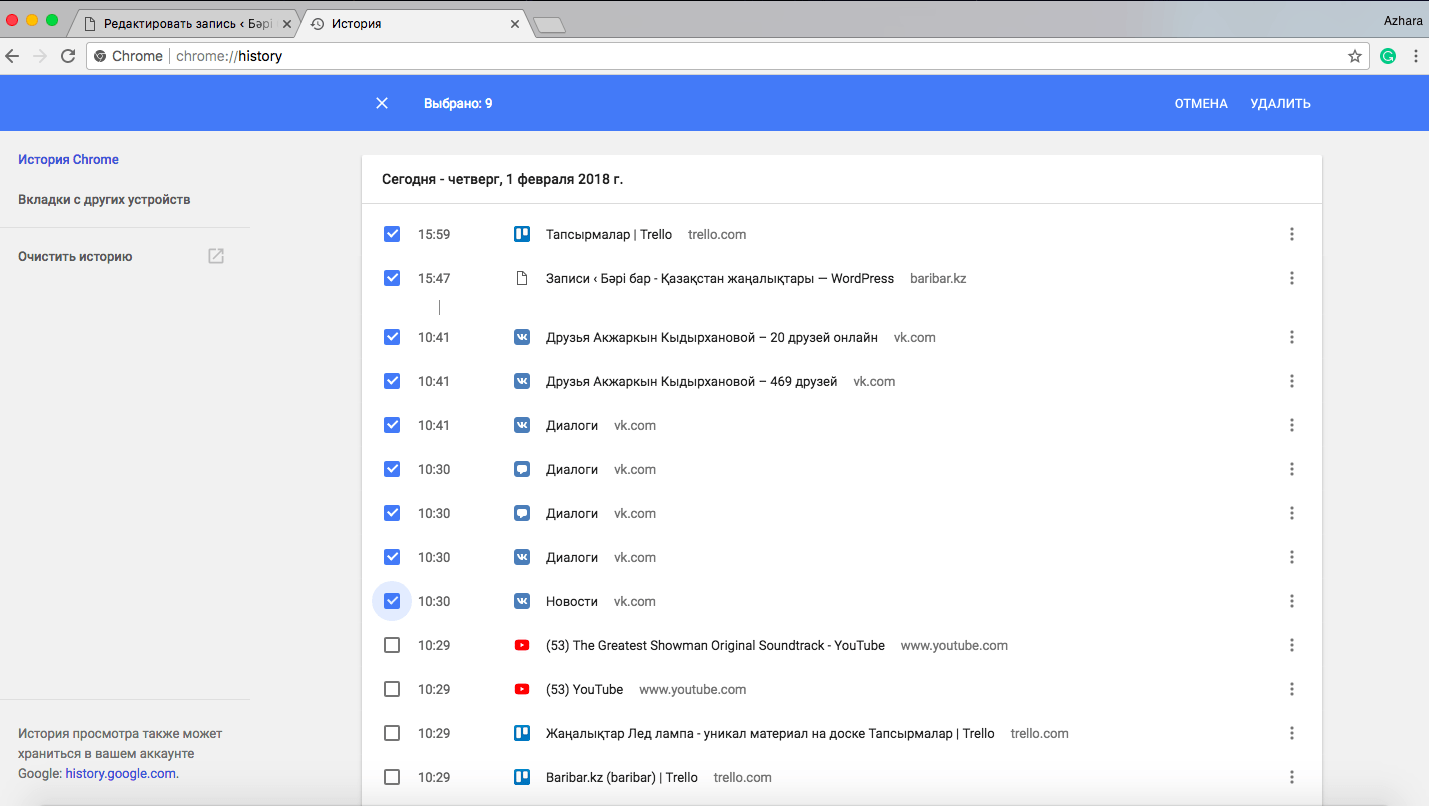Uncheck the 10:41 Диалоги entry
Image resolution: width=1429 pixels, height=806 pixels.
point(392,425)
